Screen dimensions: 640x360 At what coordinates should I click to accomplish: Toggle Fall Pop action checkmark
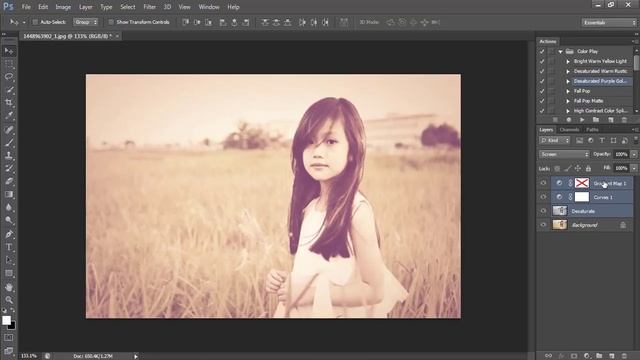point(542,91)
